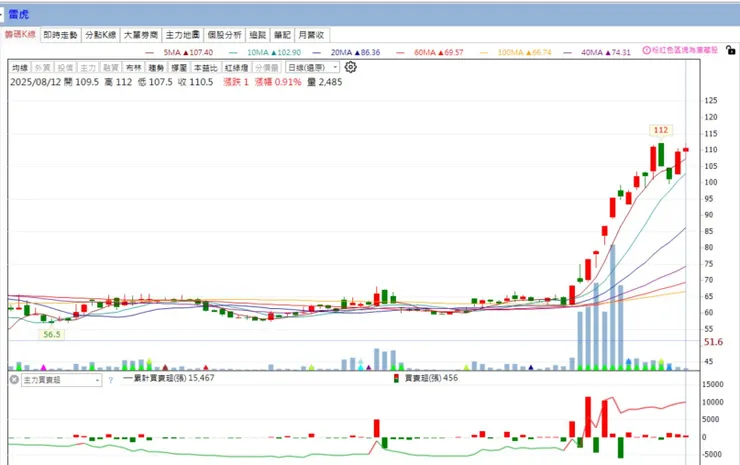
Task: Toggle the 均線 moving average overlay
Action: [x=20, y=68]
